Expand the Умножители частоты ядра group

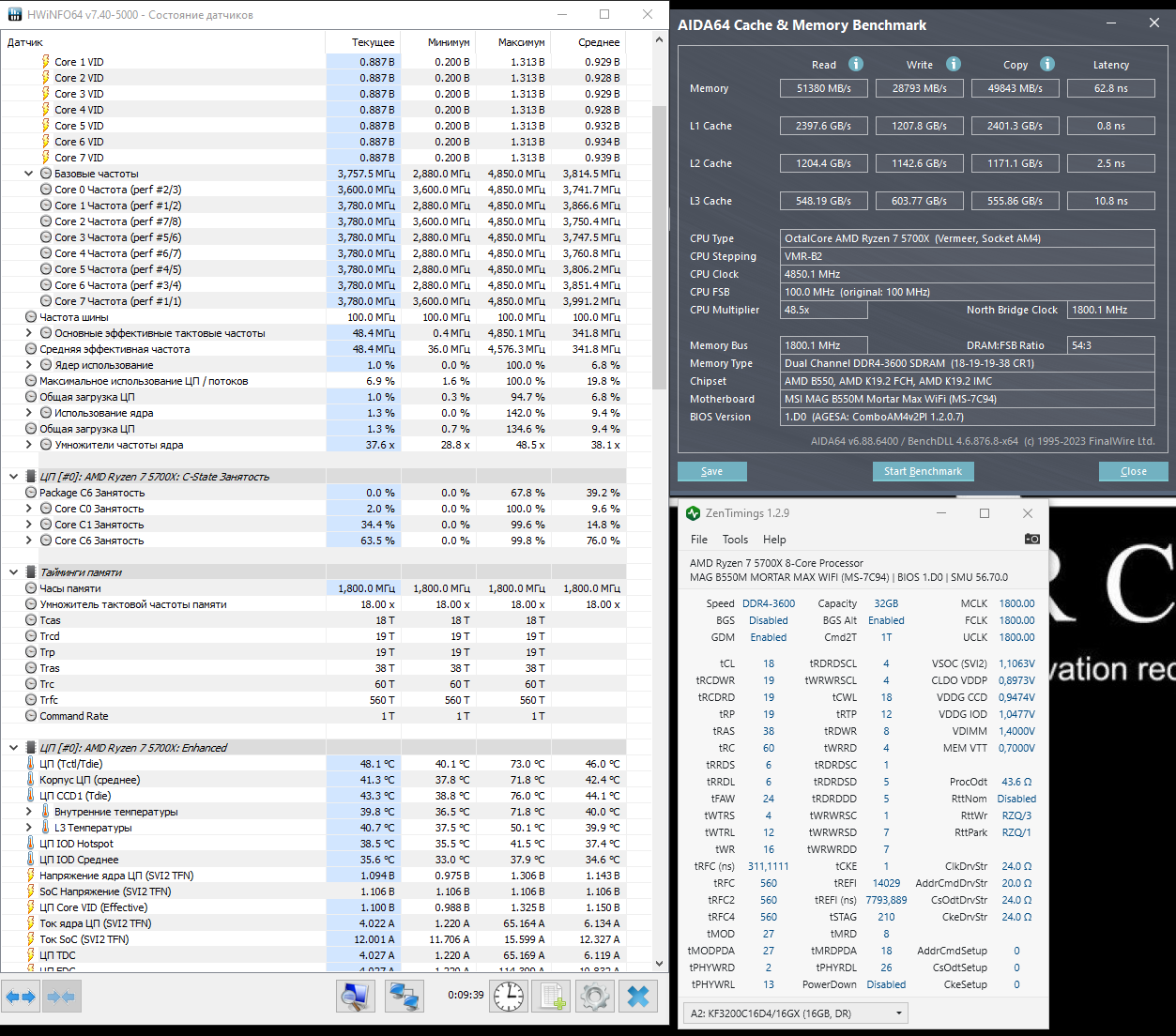(x=29, y=445)
